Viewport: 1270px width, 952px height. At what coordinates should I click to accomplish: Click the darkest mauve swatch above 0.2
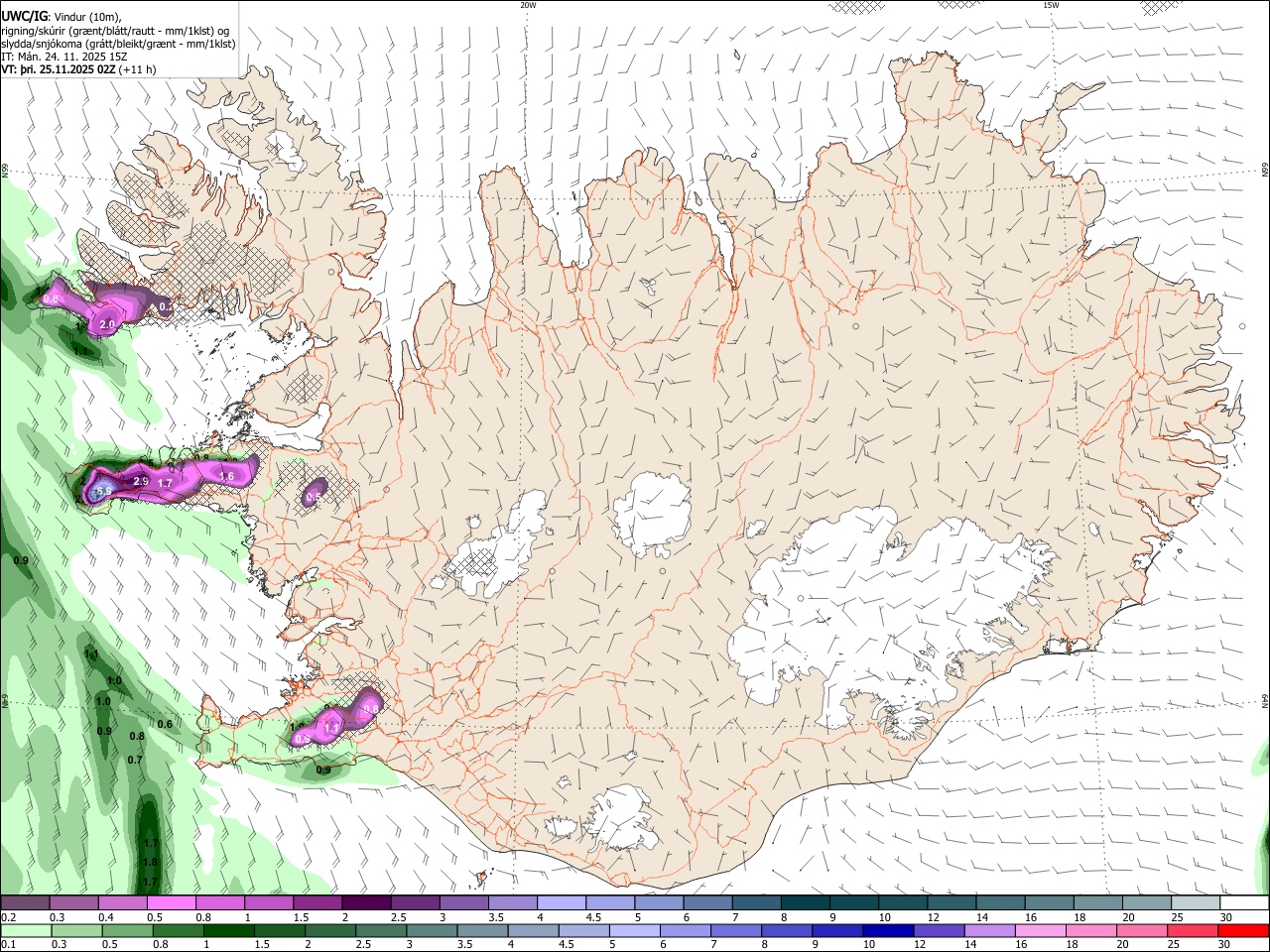coord(25,903)
